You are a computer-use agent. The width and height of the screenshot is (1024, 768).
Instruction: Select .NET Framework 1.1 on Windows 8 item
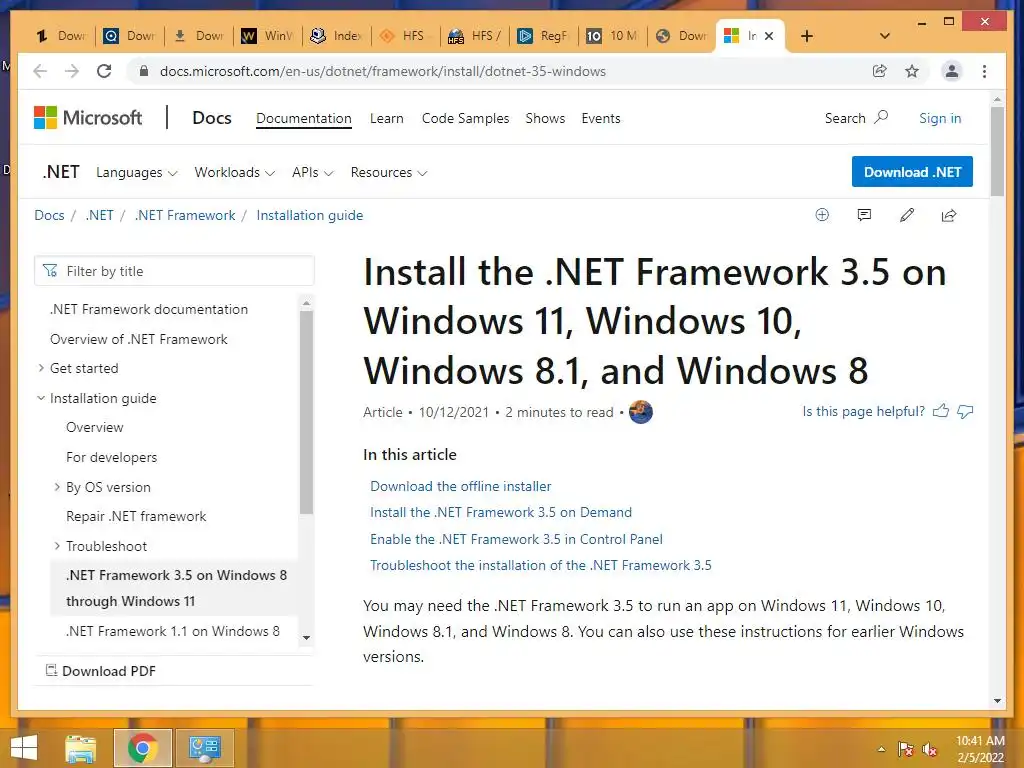click(x=172, y=631)
